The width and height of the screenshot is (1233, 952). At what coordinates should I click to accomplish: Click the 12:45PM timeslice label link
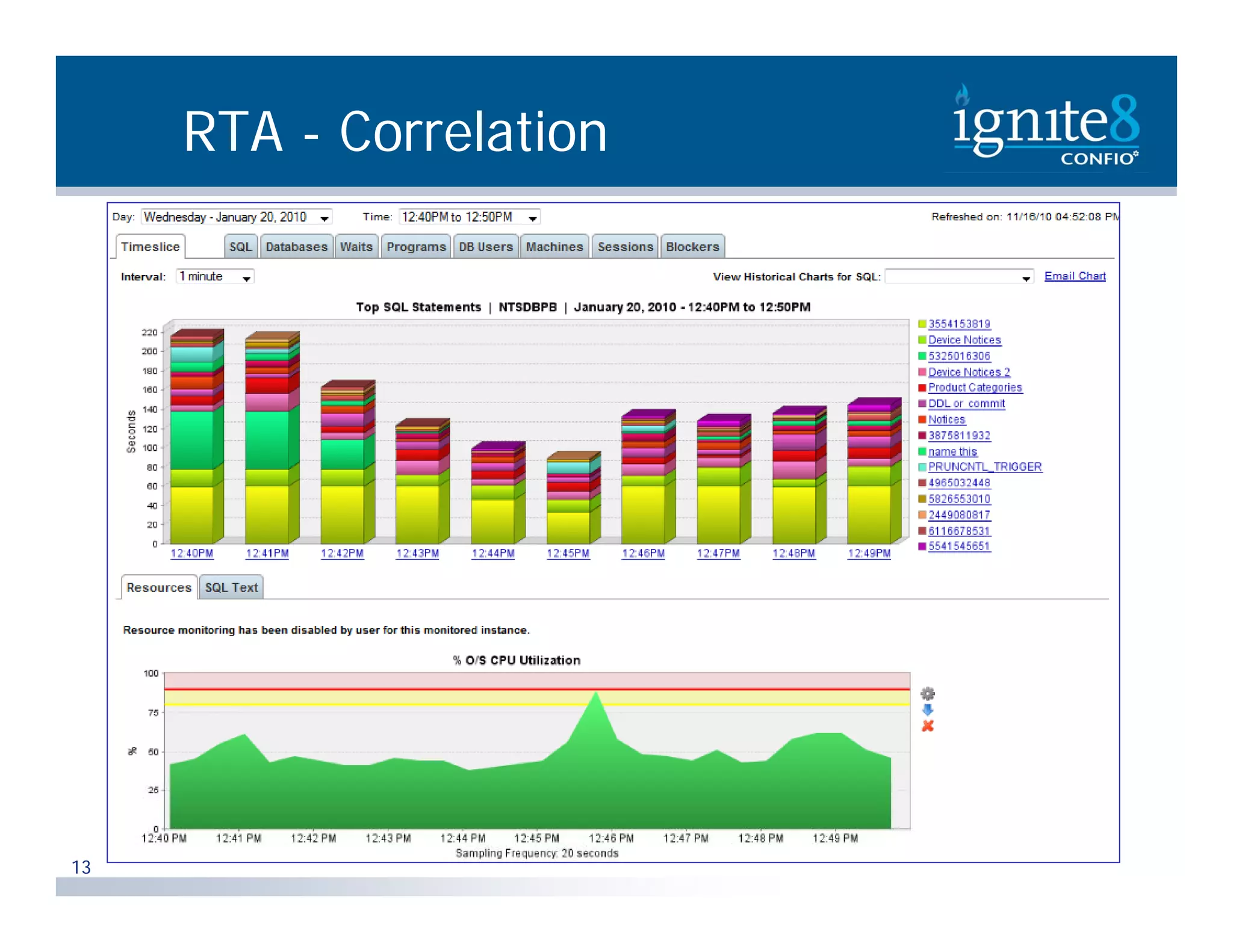(x=567, y=553)
